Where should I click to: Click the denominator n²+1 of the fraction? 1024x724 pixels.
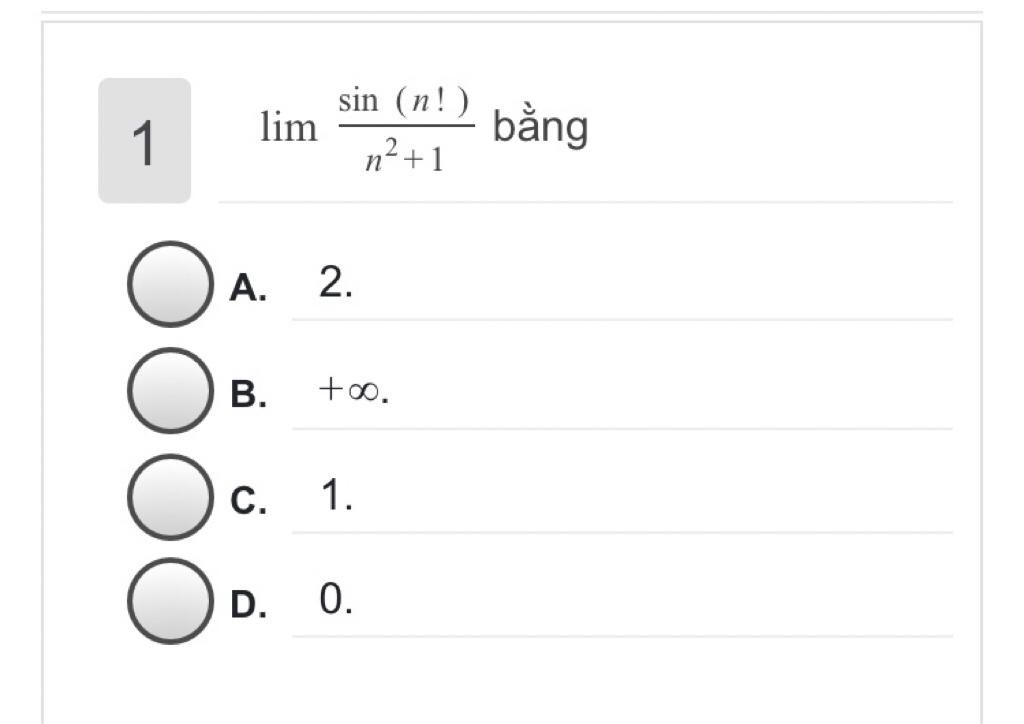(x=405, y=156)
